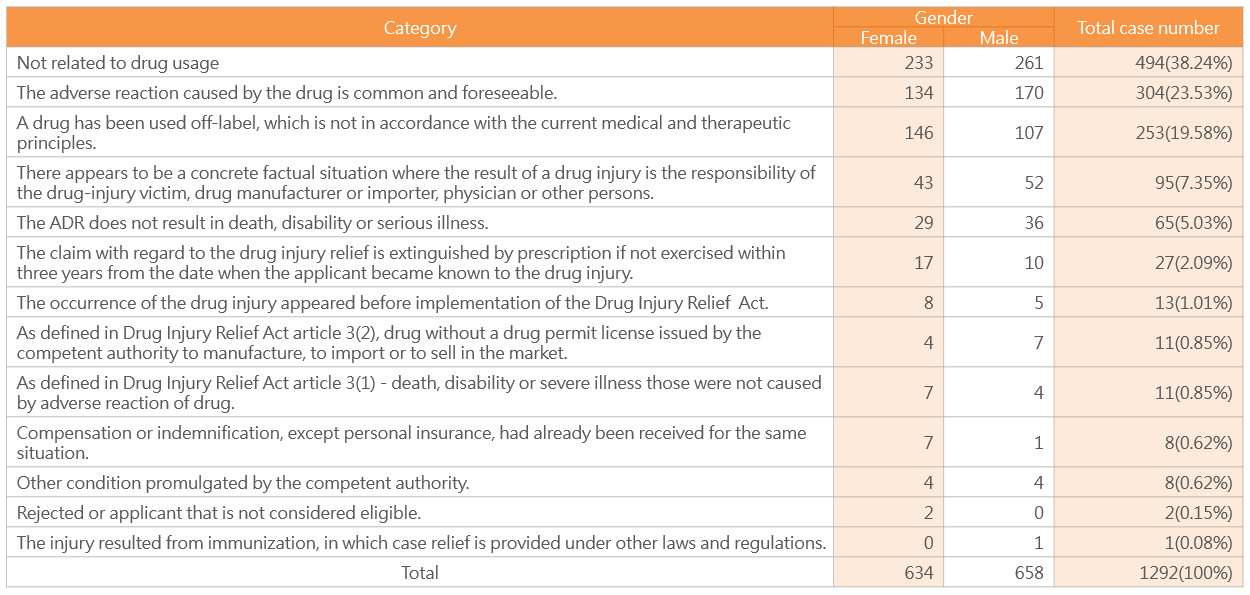Viewport: 1250px width, 595px height.
Task: Select the off-label drug use category text
Action: (404, 132)
